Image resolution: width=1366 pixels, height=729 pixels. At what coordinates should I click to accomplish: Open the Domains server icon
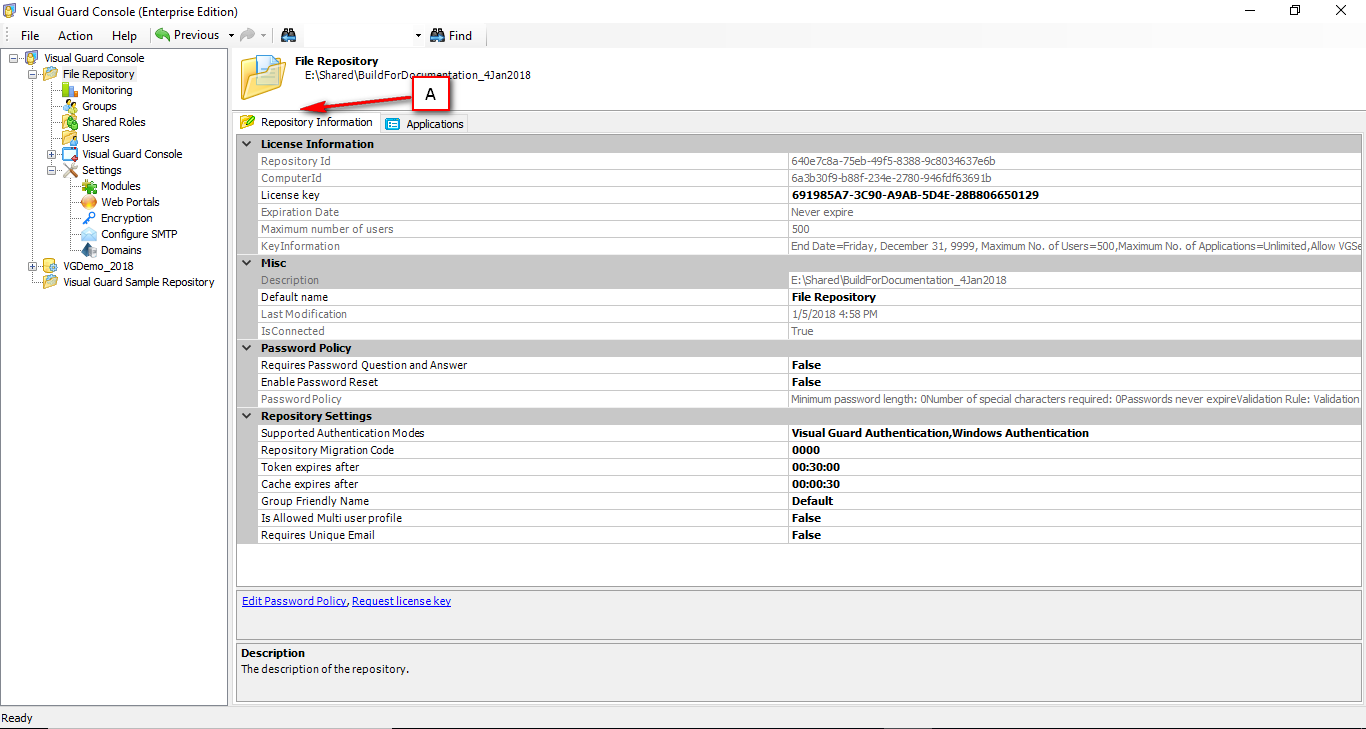pos(89,250)
